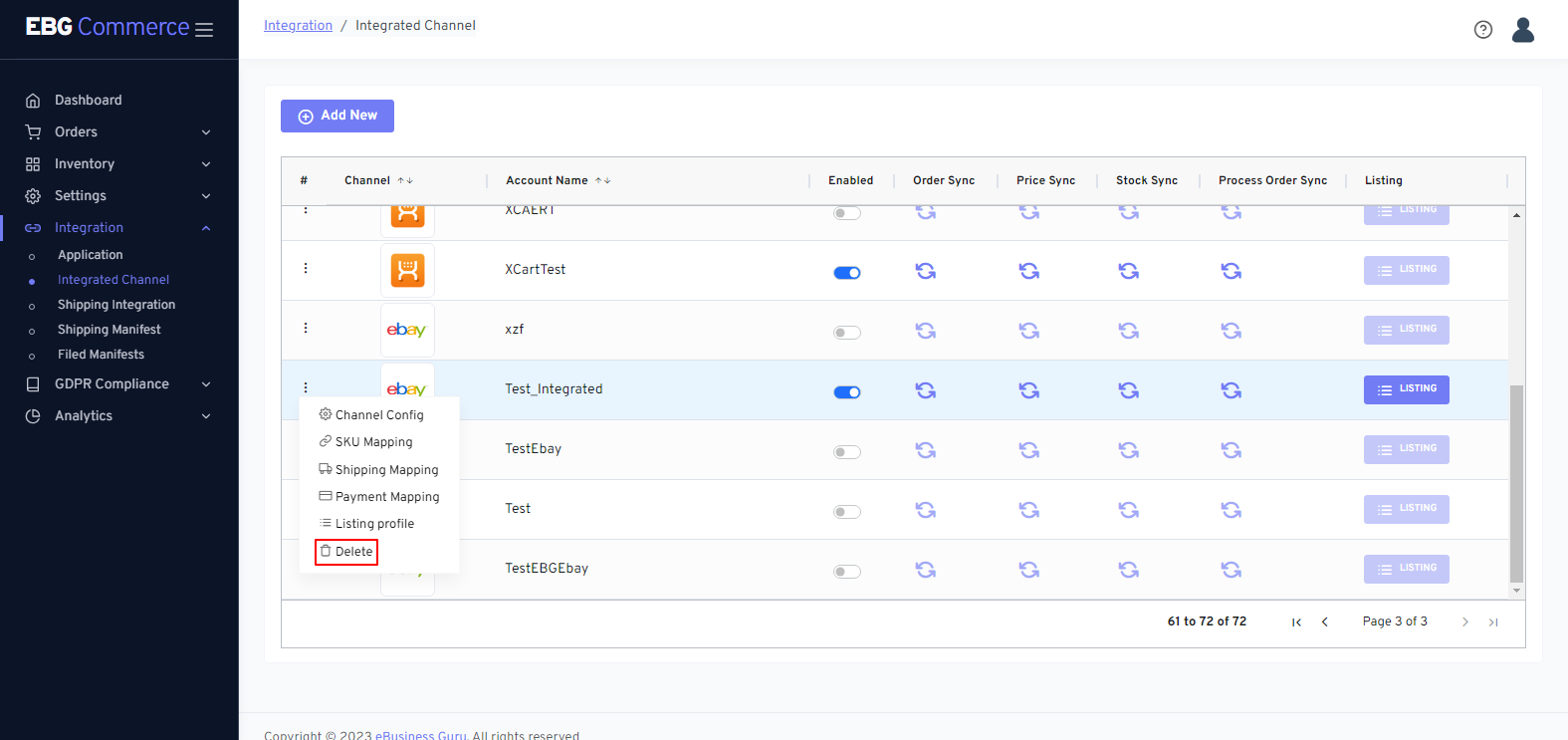Open Listing button for Test_Integrated
The width and height of the screenshot is (1568, 740).
(x=1406, y=389)
